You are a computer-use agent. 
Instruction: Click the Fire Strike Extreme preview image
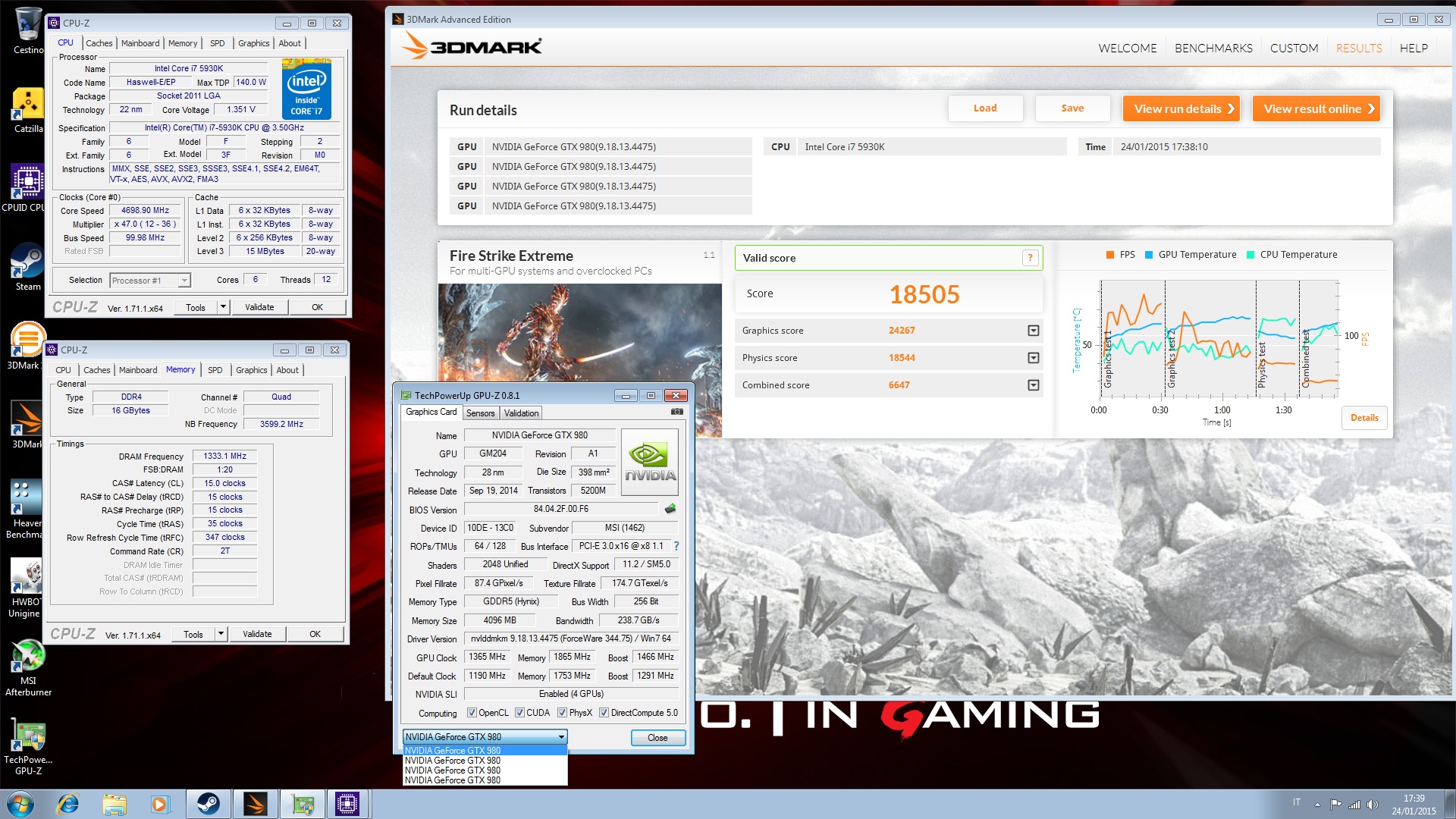point(579,360)
